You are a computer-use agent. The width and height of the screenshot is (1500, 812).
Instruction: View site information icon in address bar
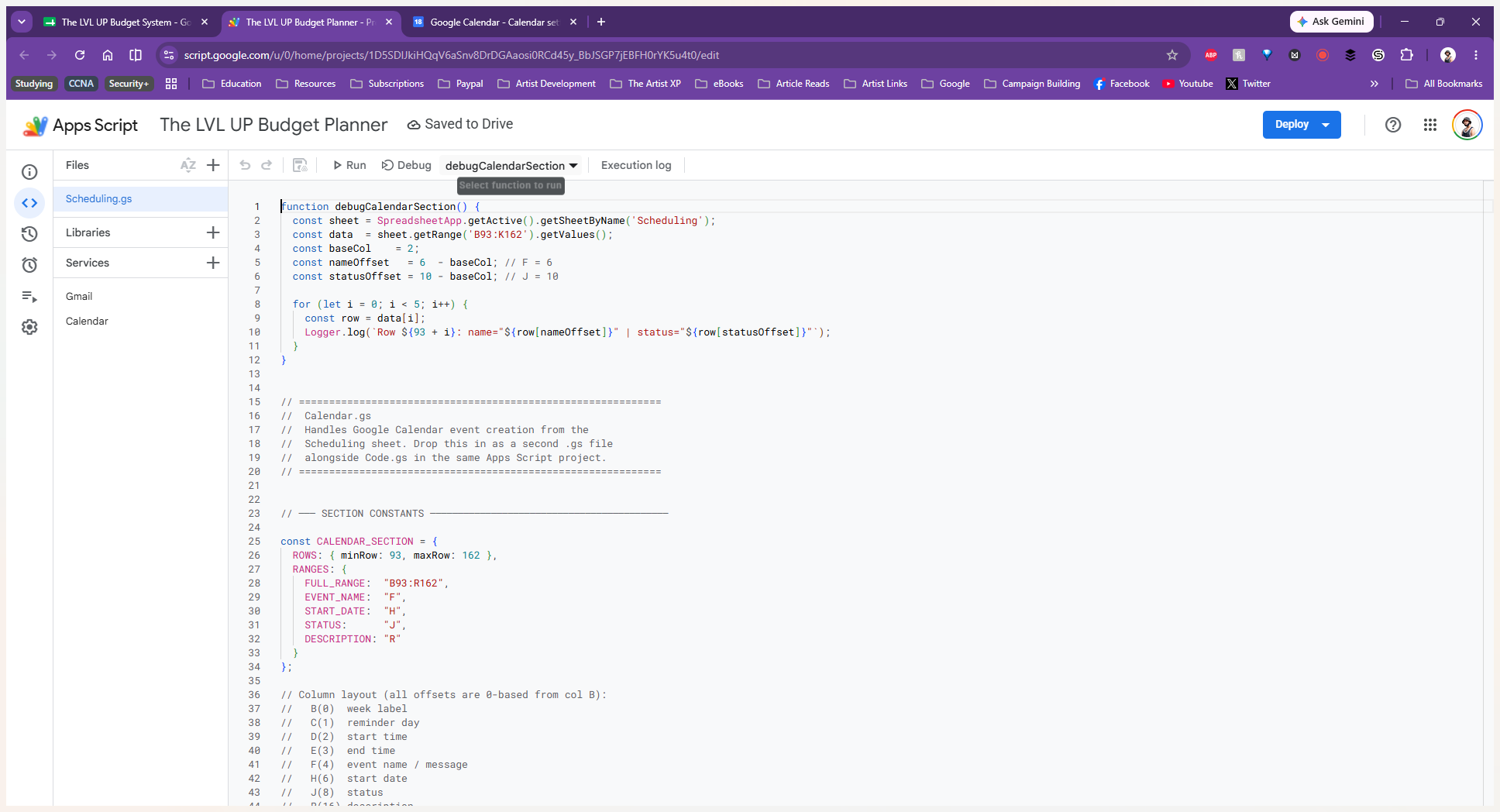tap(169, 55)
